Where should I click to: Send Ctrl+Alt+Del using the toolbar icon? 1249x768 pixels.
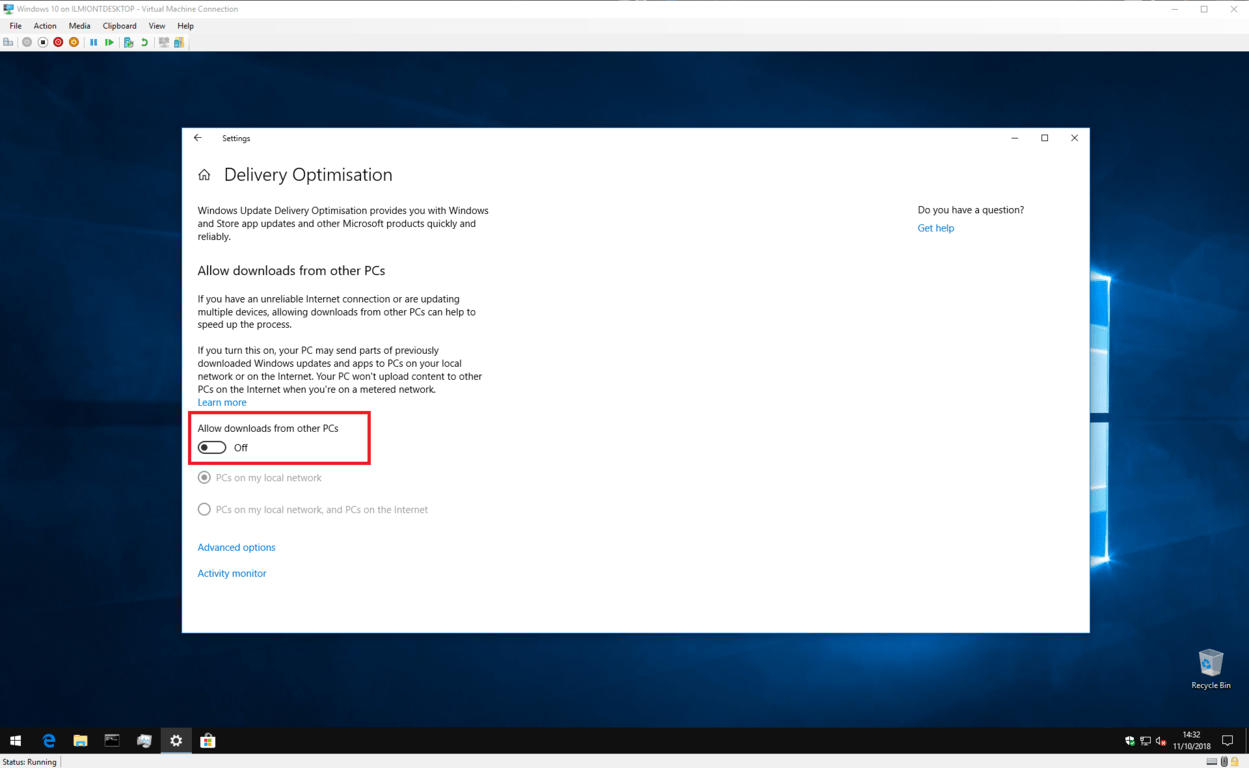point(9,42)
